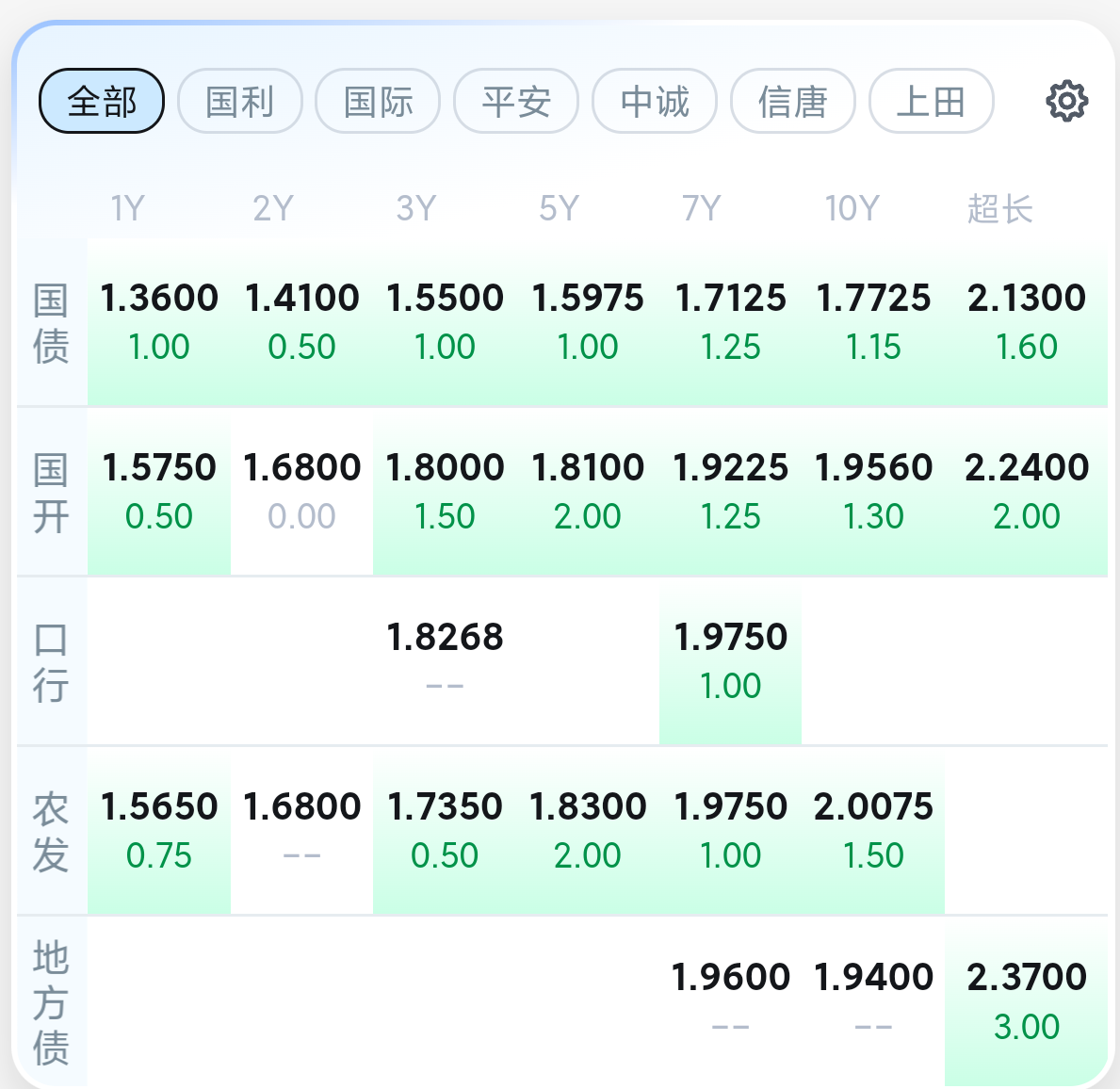This screenshot has width=1120, height=1089.
Task: Open the 农发 1Y cell 1.5650
Action: tap(159, 807)
